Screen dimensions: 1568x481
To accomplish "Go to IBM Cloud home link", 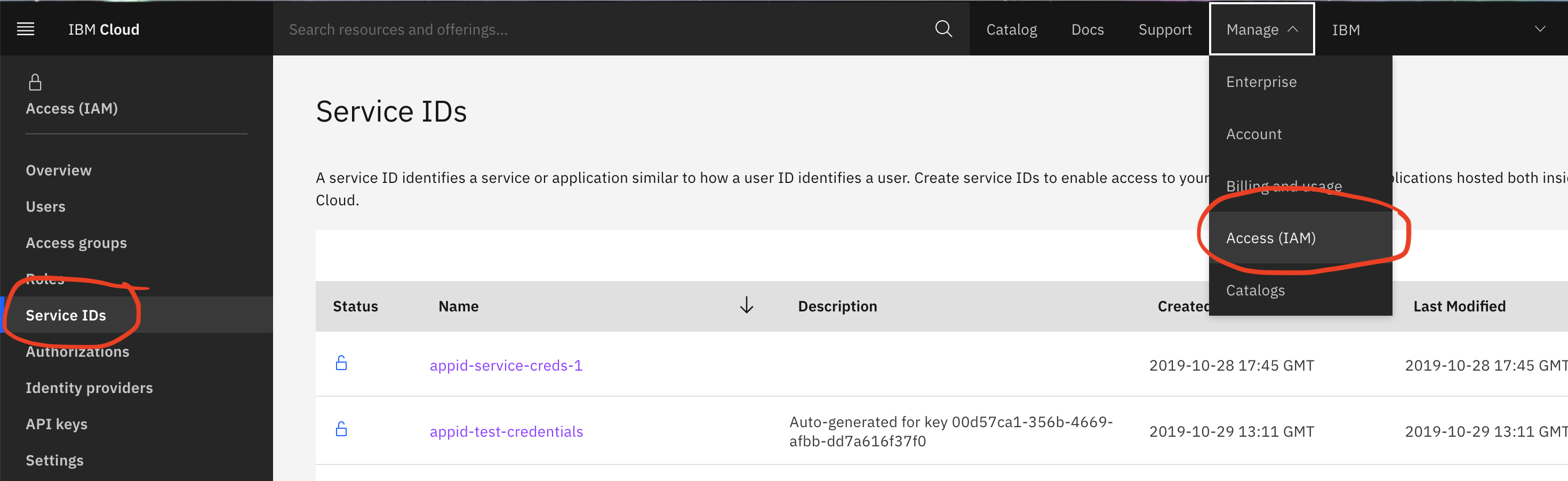I will [103, 29].
